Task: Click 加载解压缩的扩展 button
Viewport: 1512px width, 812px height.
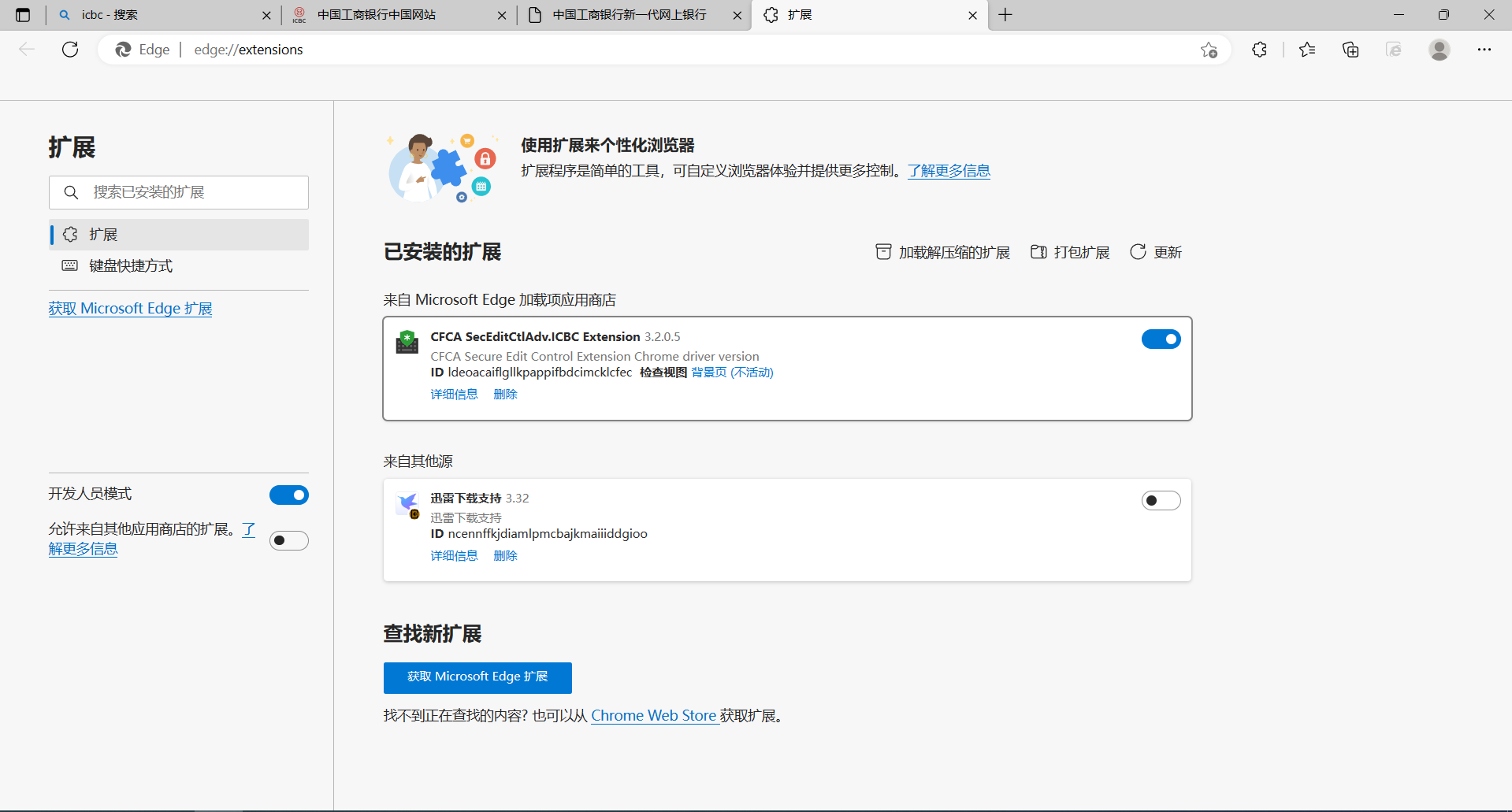Action: pos(942,252)
